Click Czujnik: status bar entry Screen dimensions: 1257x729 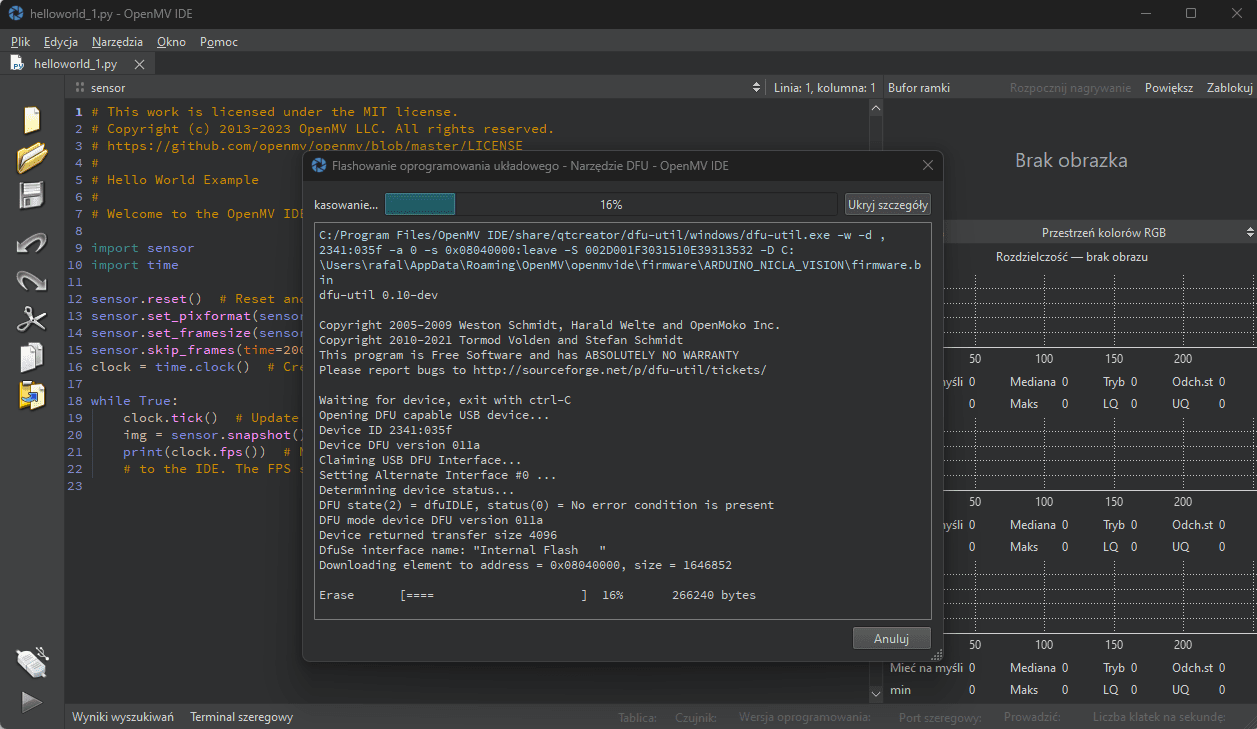tap(695, 717)
